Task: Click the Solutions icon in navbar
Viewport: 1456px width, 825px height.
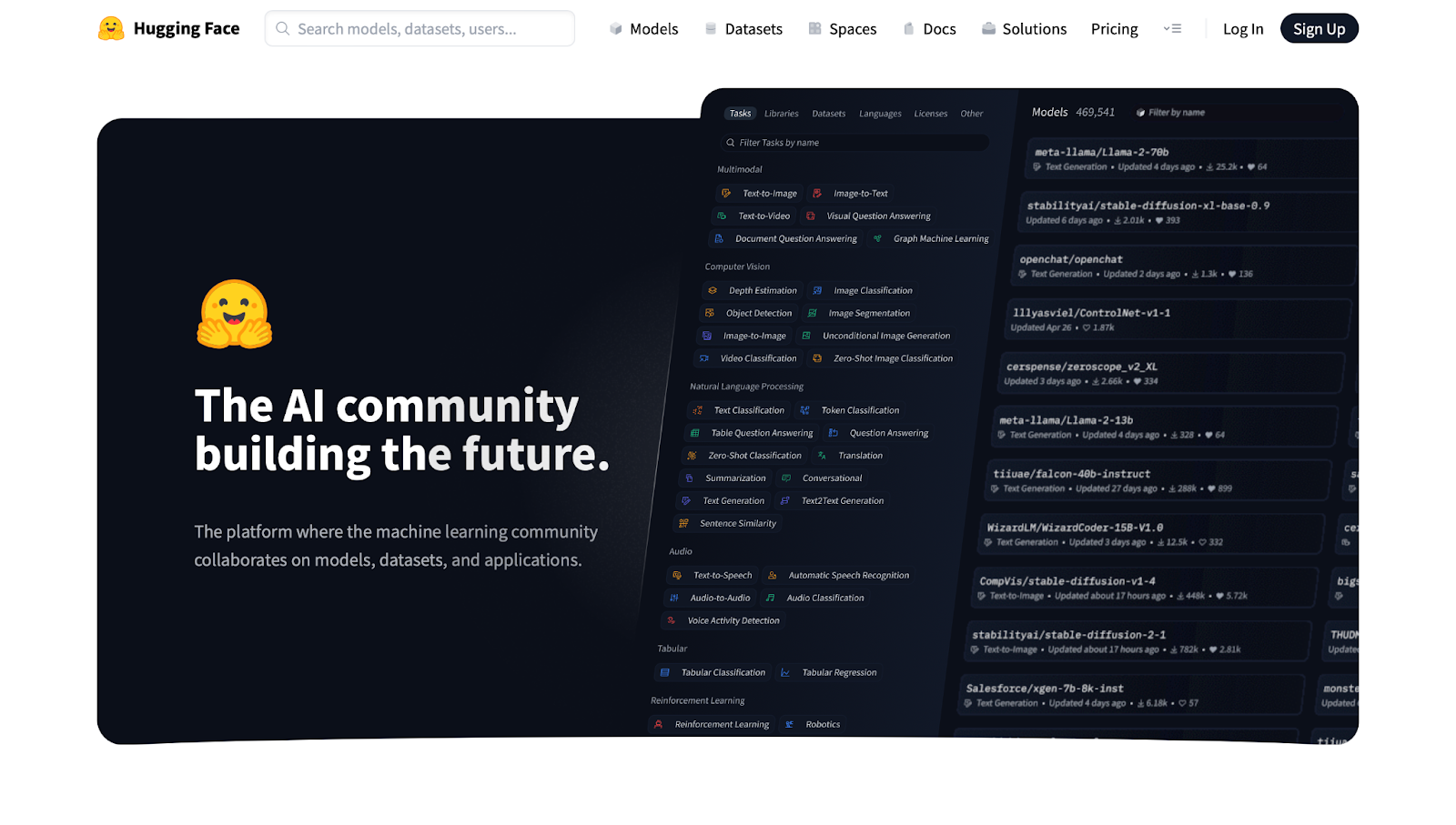Action: (x=988, y=29)
